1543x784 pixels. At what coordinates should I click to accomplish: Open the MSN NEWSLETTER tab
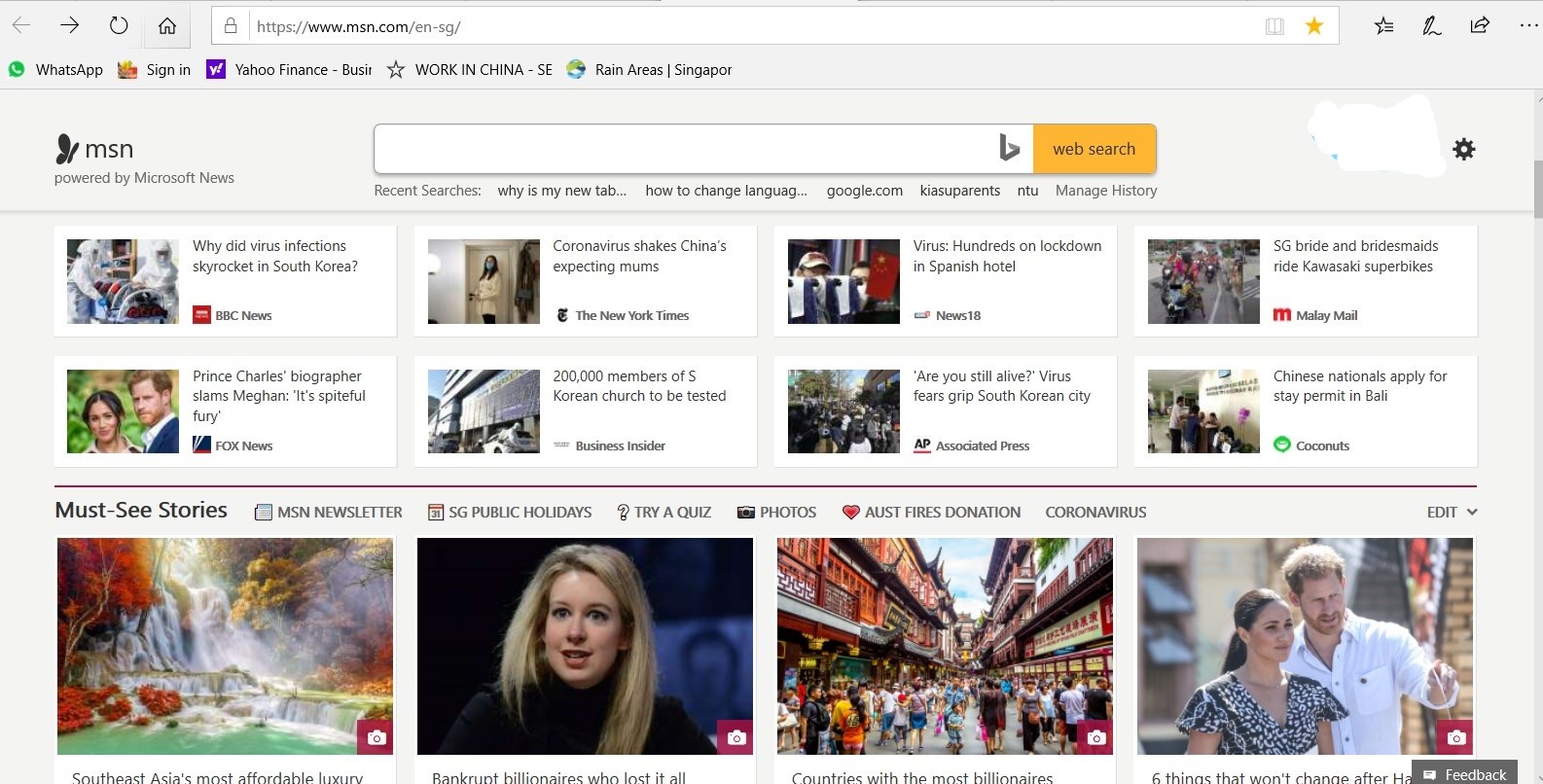coord(329,512)
